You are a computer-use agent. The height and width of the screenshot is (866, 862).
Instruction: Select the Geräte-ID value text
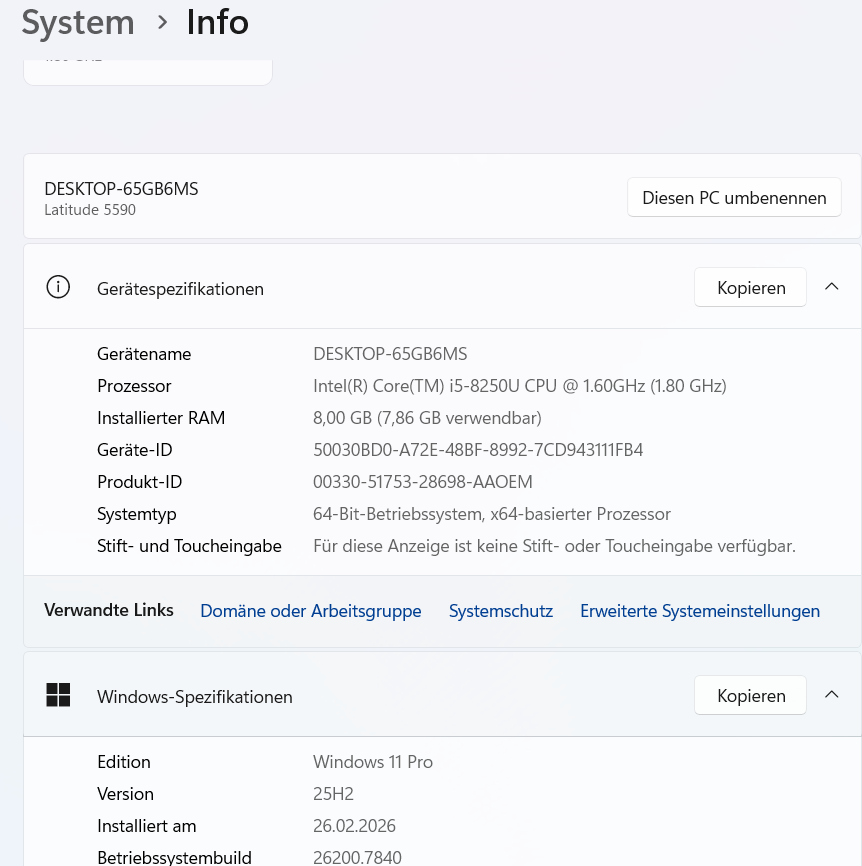[x=478, y=450]
